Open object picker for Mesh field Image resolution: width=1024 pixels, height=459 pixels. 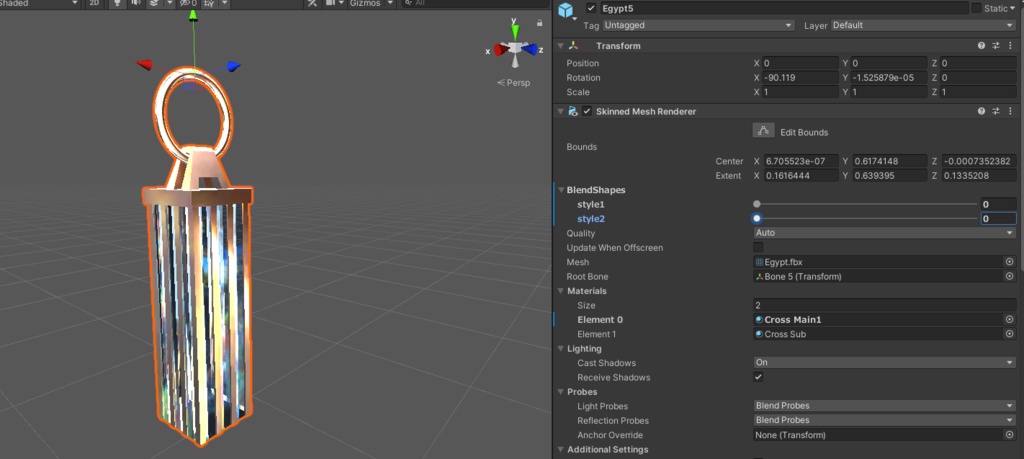point(1010,262)
